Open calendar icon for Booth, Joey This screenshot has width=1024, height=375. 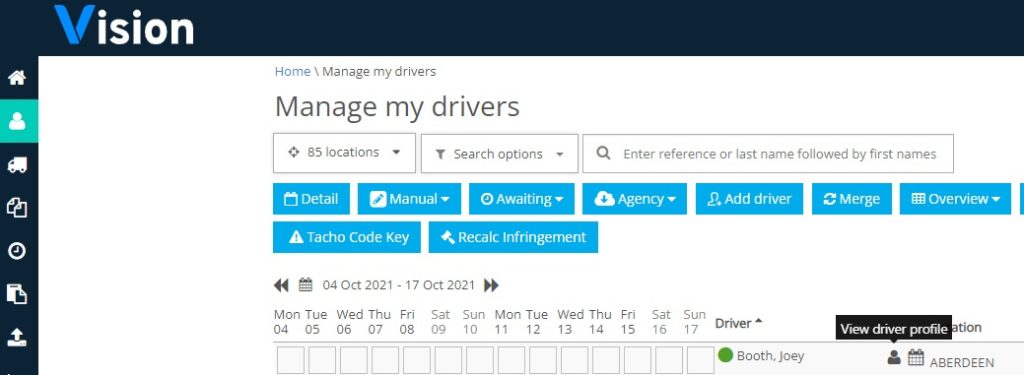click(916, 357)
